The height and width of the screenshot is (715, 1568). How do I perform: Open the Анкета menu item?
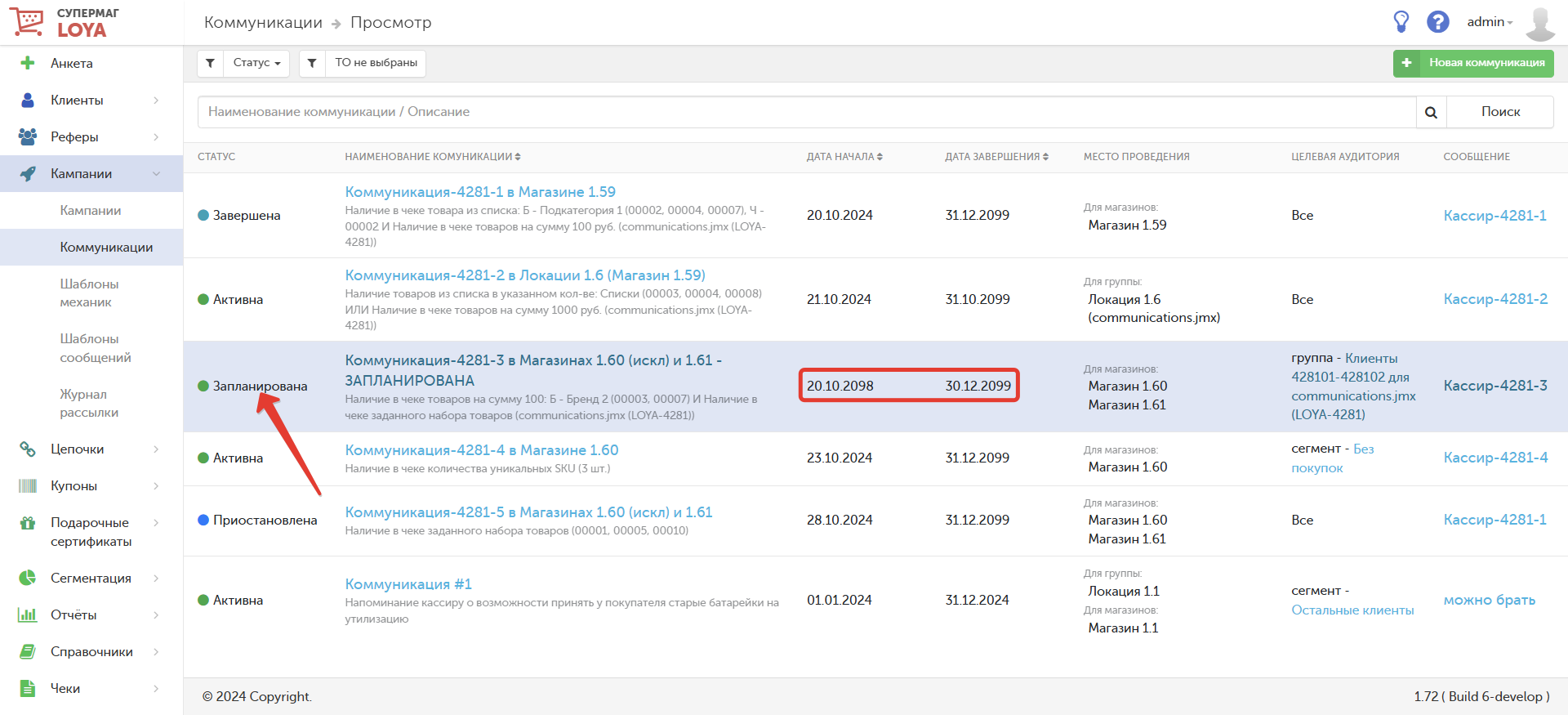coord(72,63)
